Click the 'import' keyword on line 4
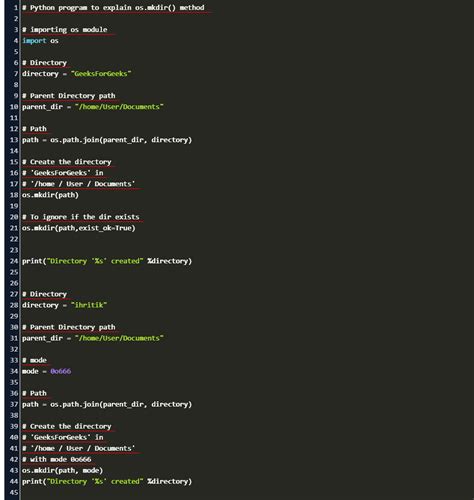This screenshot has width=474, height=500. click(x=34, y=41)
